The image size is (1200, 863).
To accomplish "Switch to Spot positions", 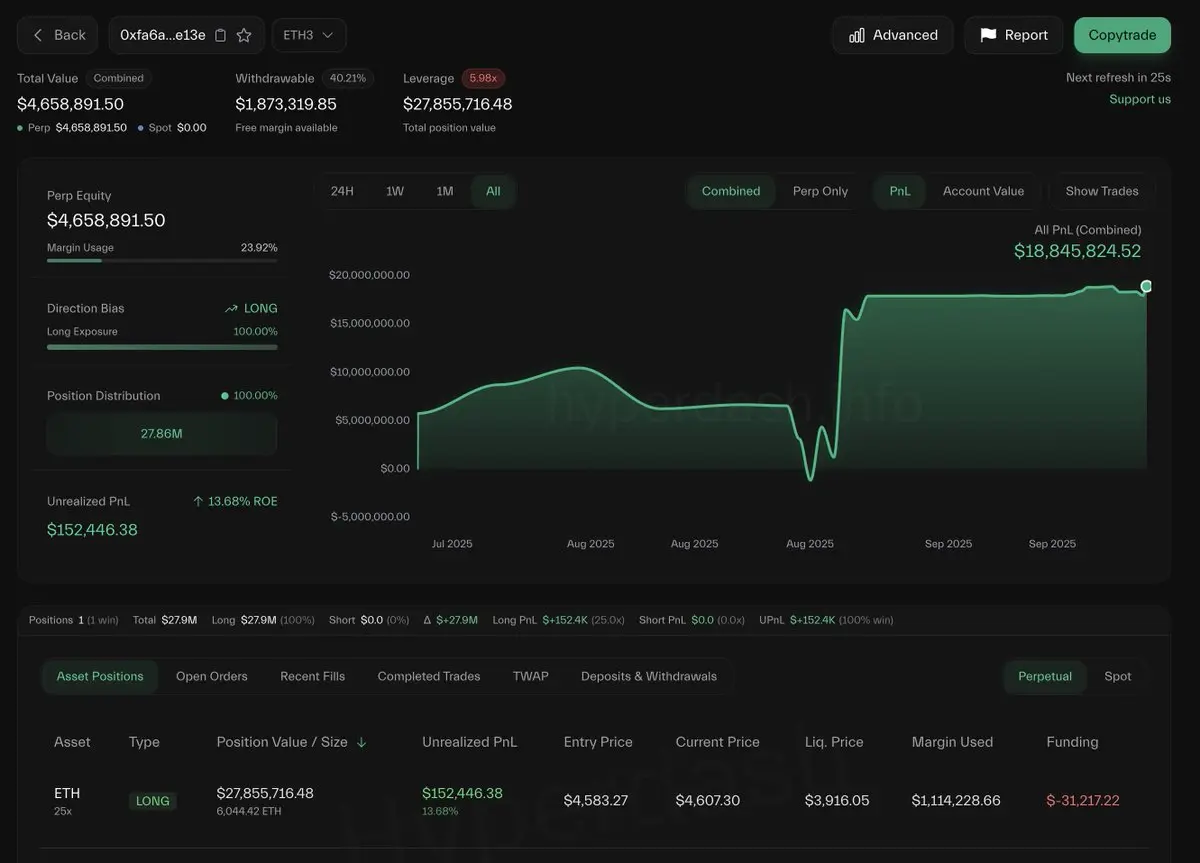I will click(1118, 677).
